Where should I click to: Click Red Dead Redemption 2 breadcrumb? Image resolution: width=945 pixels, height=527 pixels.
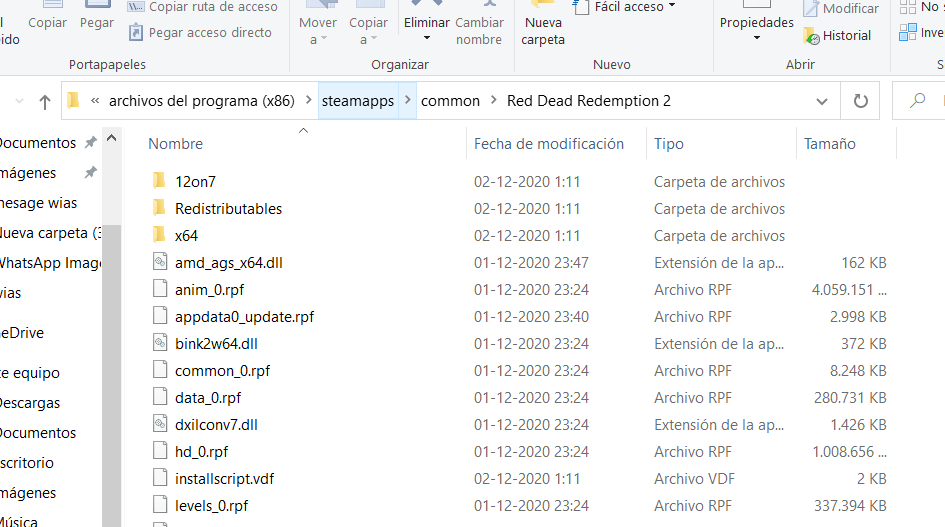[x=588, y=101]
